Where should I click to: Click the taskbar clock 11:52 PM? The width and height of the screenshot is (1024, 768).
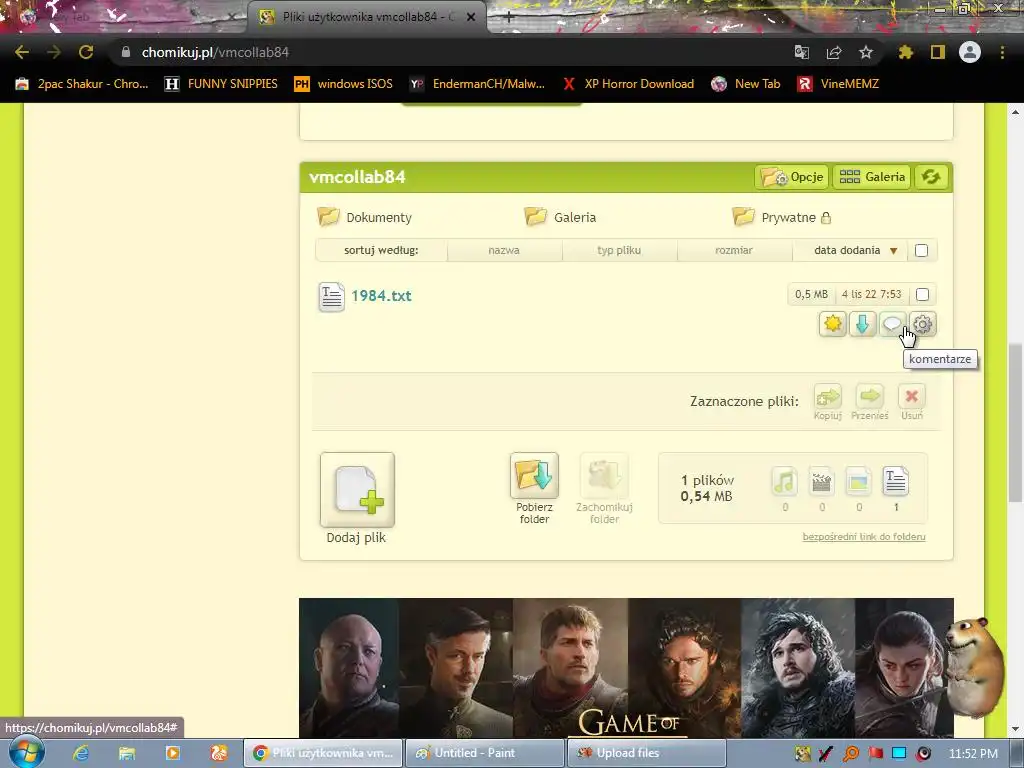[973, 754]
